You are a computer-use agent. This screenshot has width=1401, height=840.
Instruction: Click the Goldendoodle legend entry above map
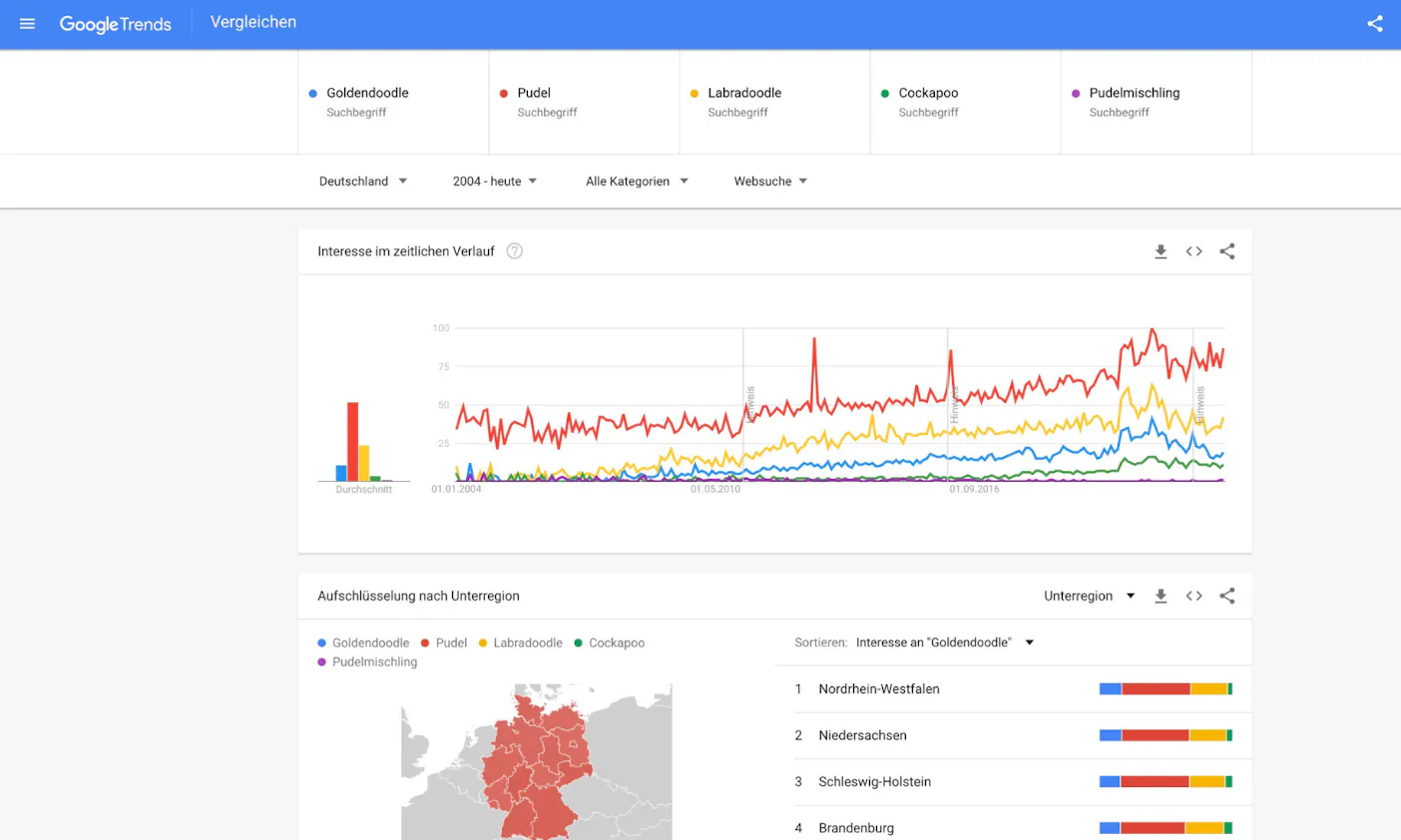tap(363, 643)
